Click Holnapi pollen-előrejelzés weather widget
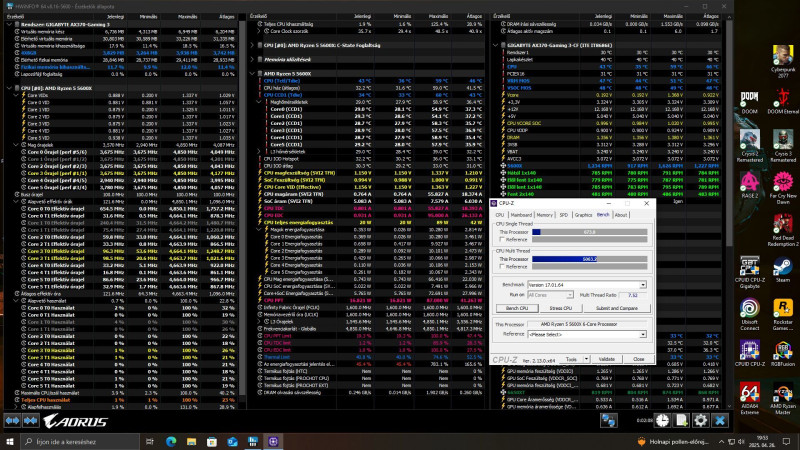The image size is (800, 450). tap(672, 441)
